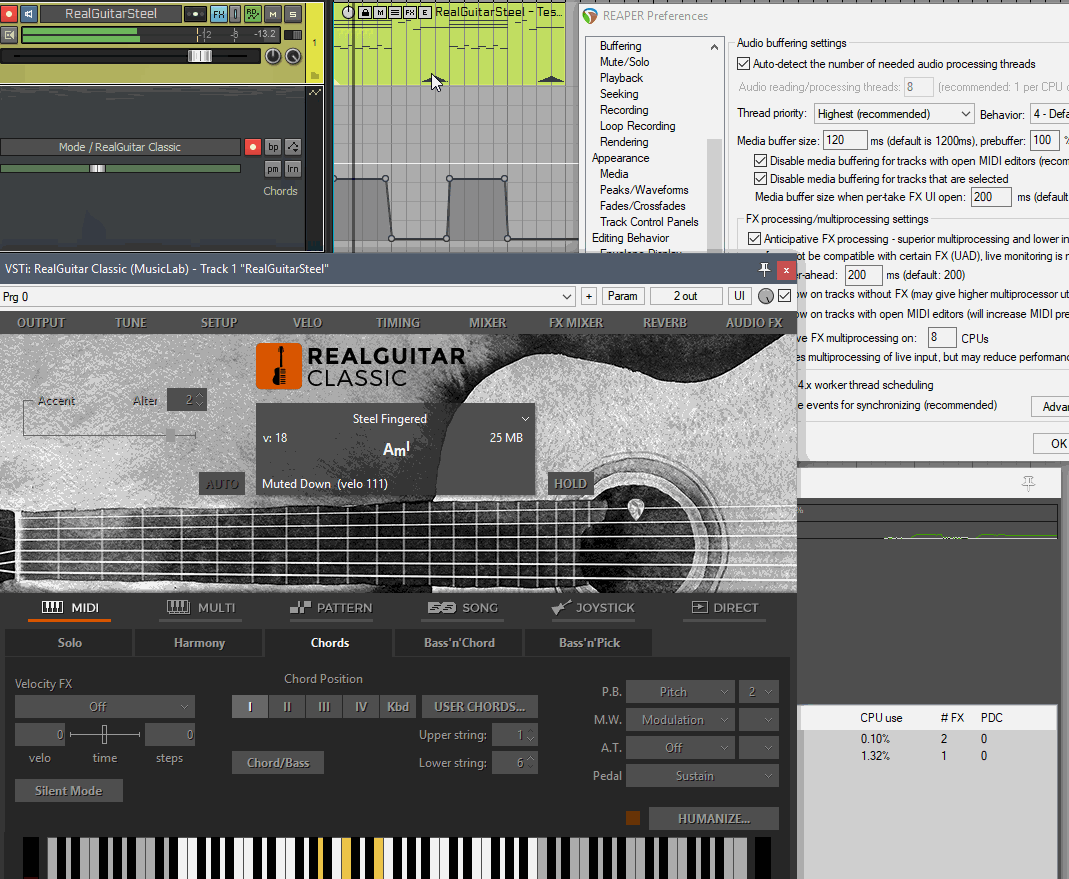The image size is (1069, 879).
Task: Open the track FX chain button
Action: (x=219, y=14)
